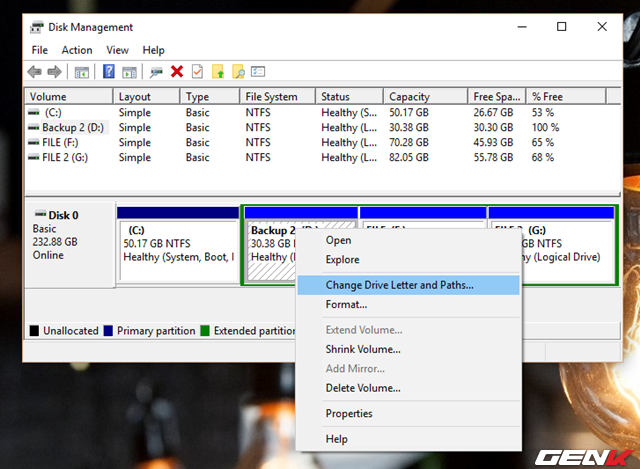Click the Properties checkmark page icon
640x469 pixels.
click(197, 71)
